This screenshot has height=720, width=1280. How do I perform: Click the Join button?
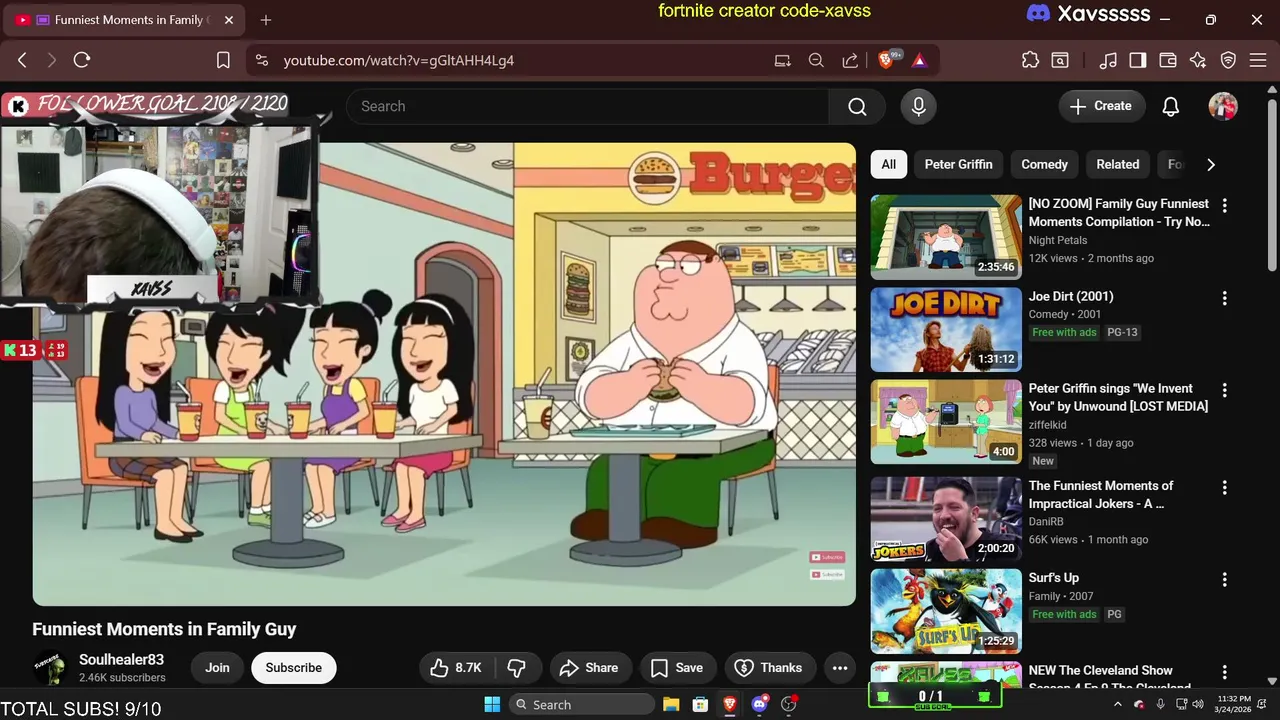coord(217,668)
